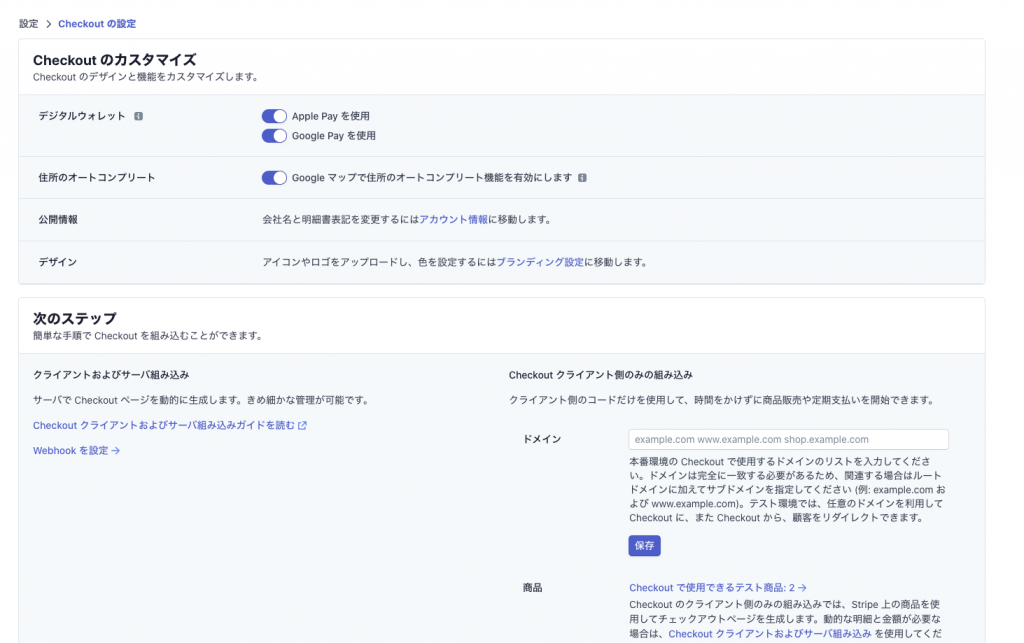Open the アカウント情報 link
The height and width of the screenshot is (643, 1024).
[x=453, y=219]
